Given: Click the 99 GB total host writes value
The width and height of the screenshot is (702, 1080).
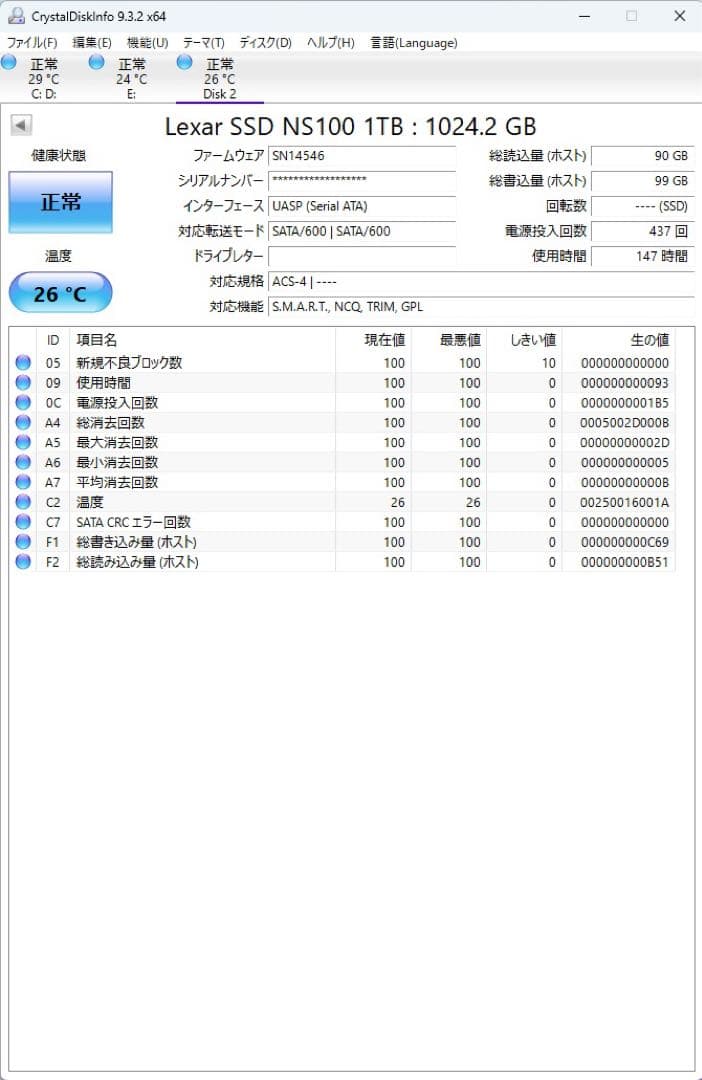Looking at the screenshot, I should click(642, 180).
